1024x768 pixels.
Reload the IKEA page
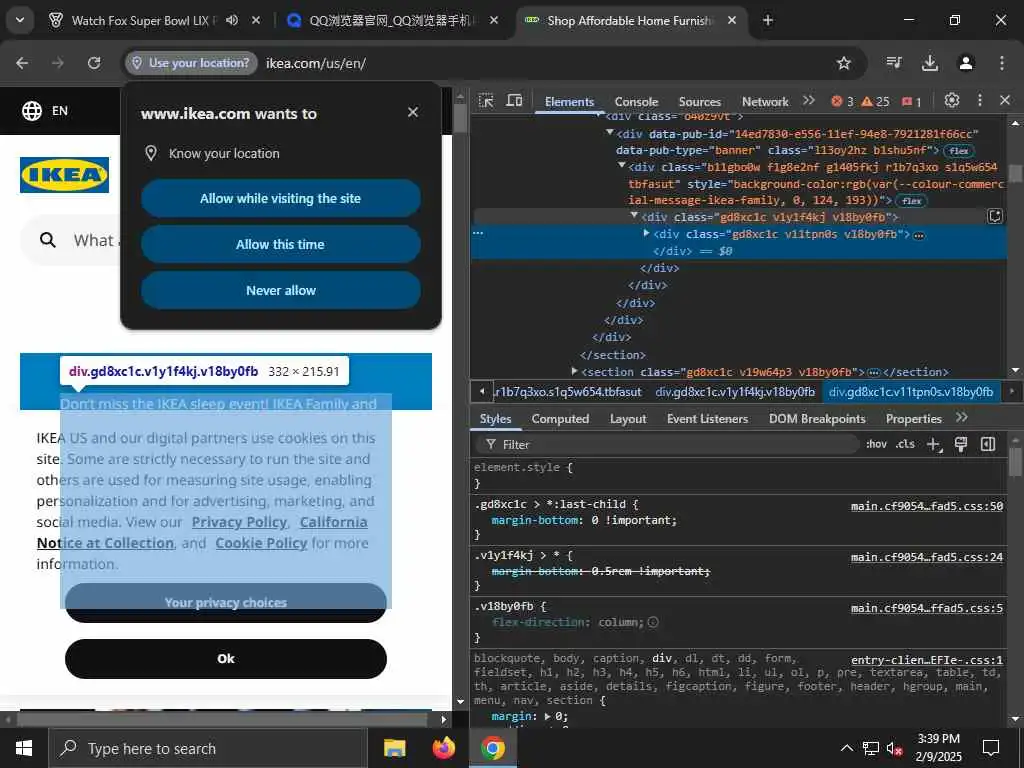click(94, 63)
